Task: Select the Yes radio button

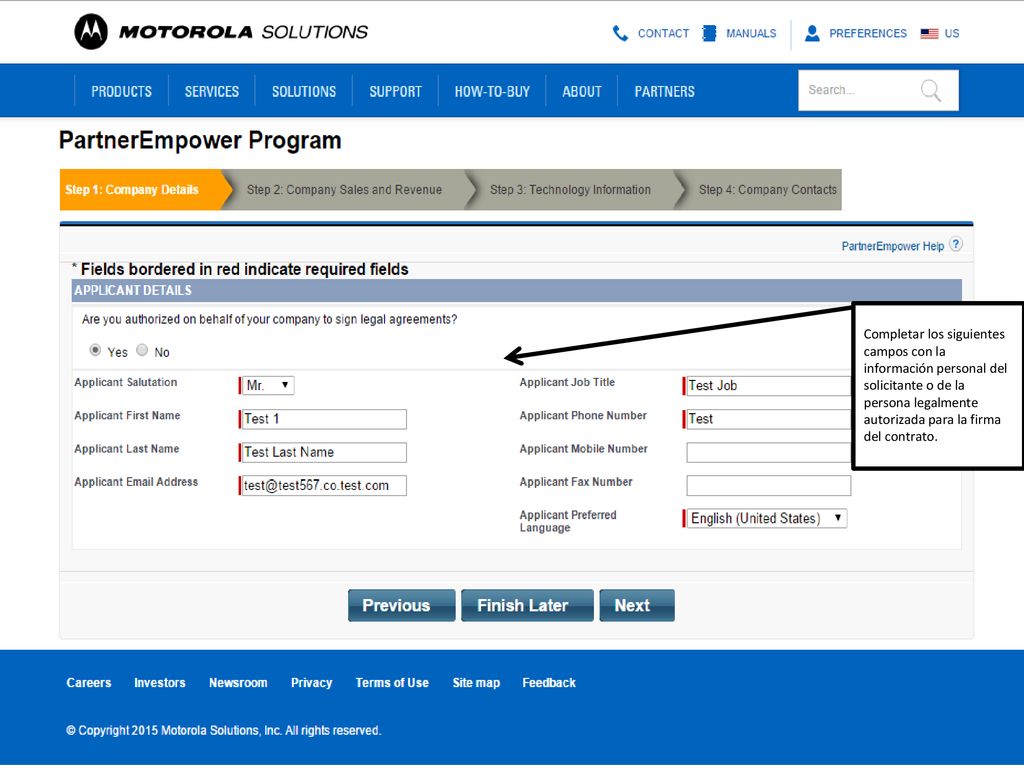Action: pyautogui.click(x=95, y=350)
